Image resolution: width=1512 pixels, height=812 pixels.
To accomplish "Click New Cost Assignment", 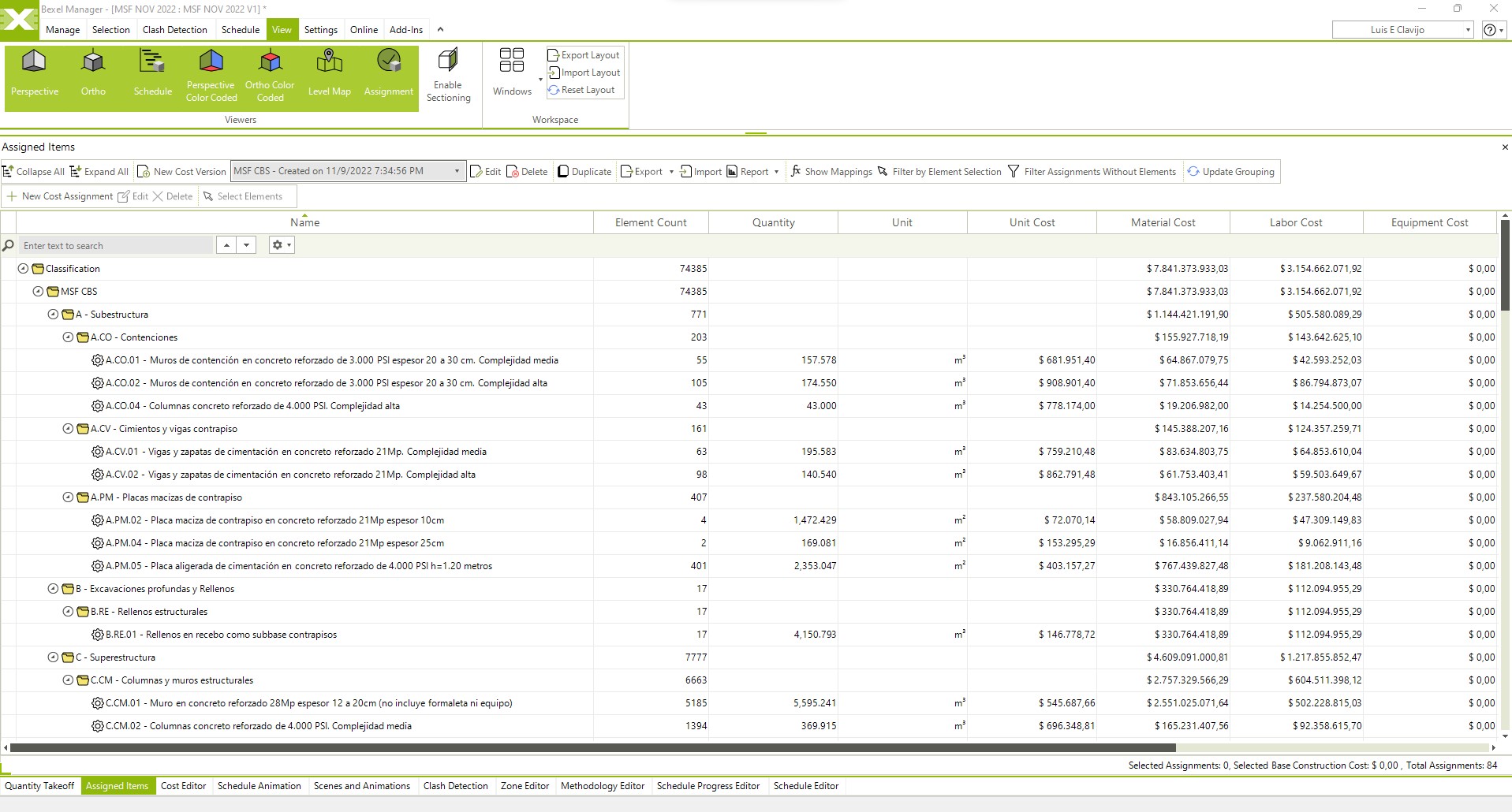I will [60, 196].
